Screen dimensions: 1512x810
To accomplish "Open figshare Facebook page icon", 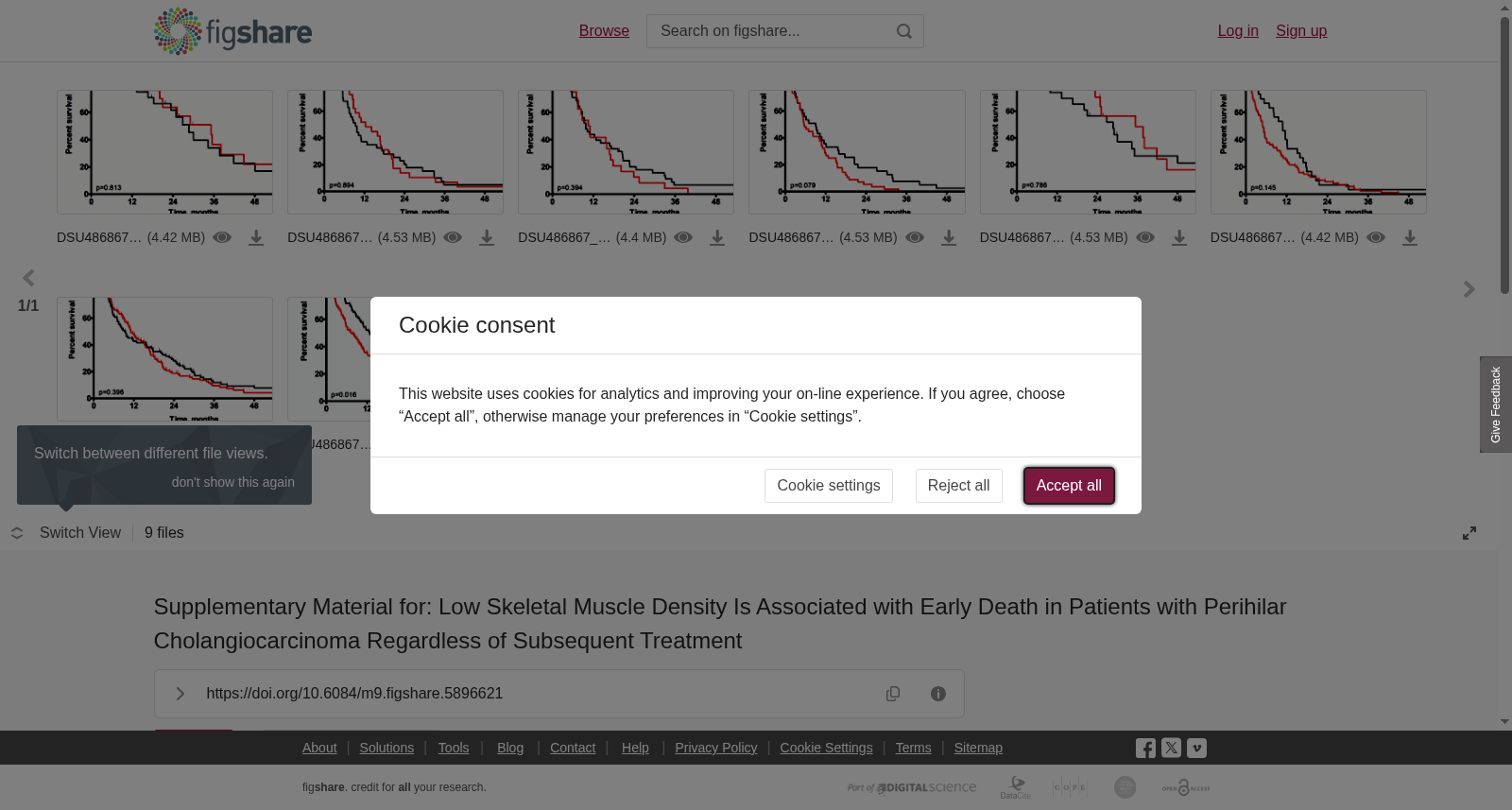I will [1145, 749].
